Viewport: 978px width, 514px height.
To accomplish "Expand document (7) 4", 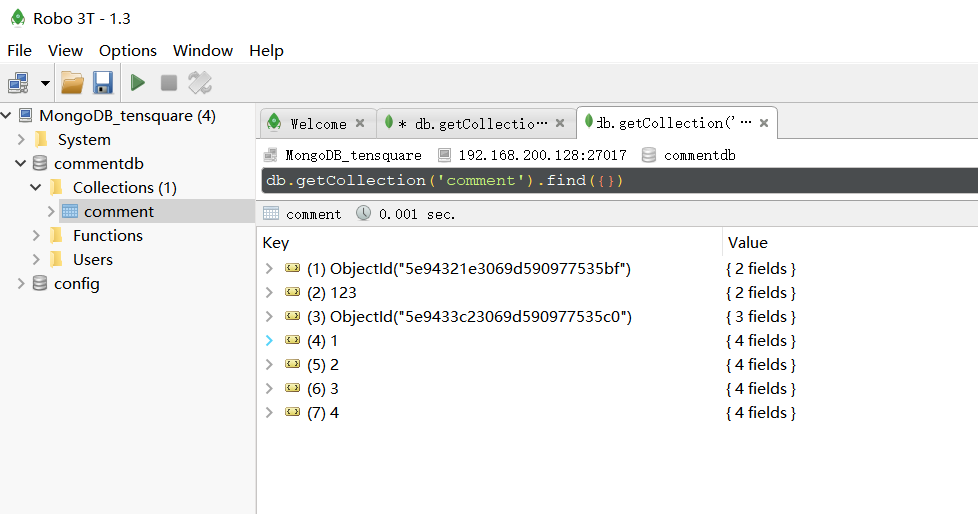I will 269,412.
